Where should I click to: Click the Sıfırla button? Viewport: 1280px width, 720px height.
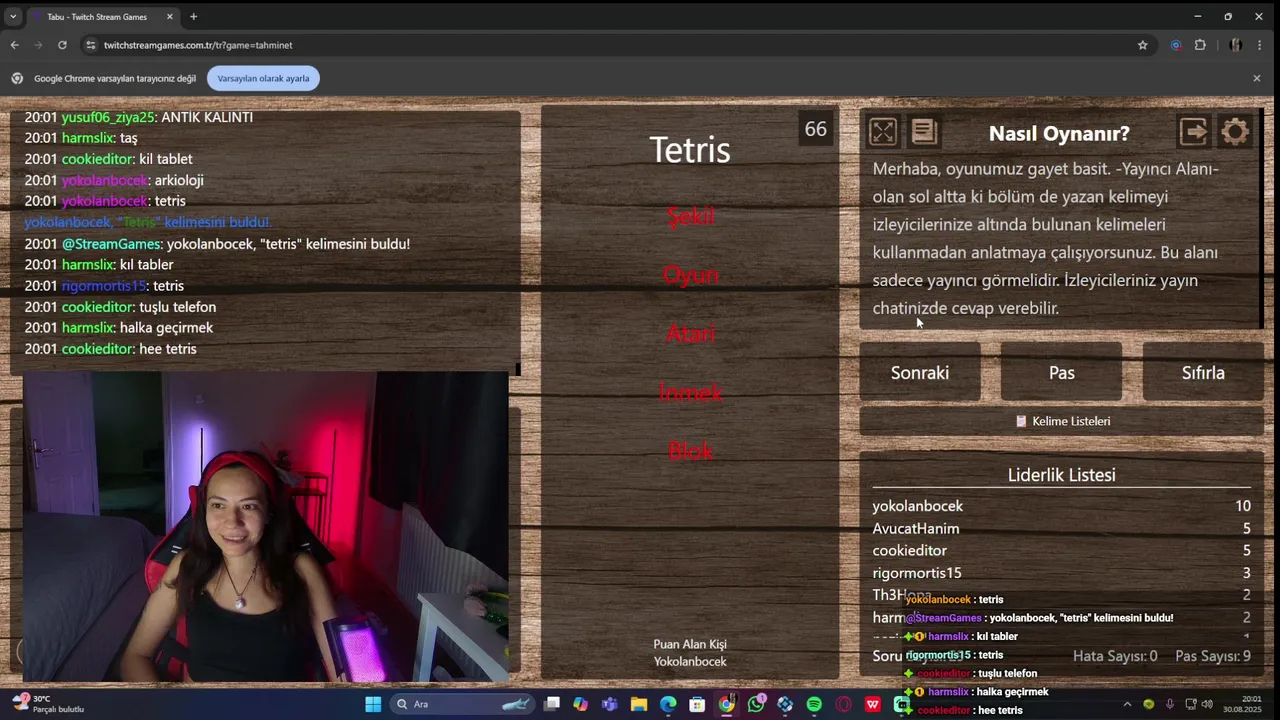click(x=1203, y=373)
